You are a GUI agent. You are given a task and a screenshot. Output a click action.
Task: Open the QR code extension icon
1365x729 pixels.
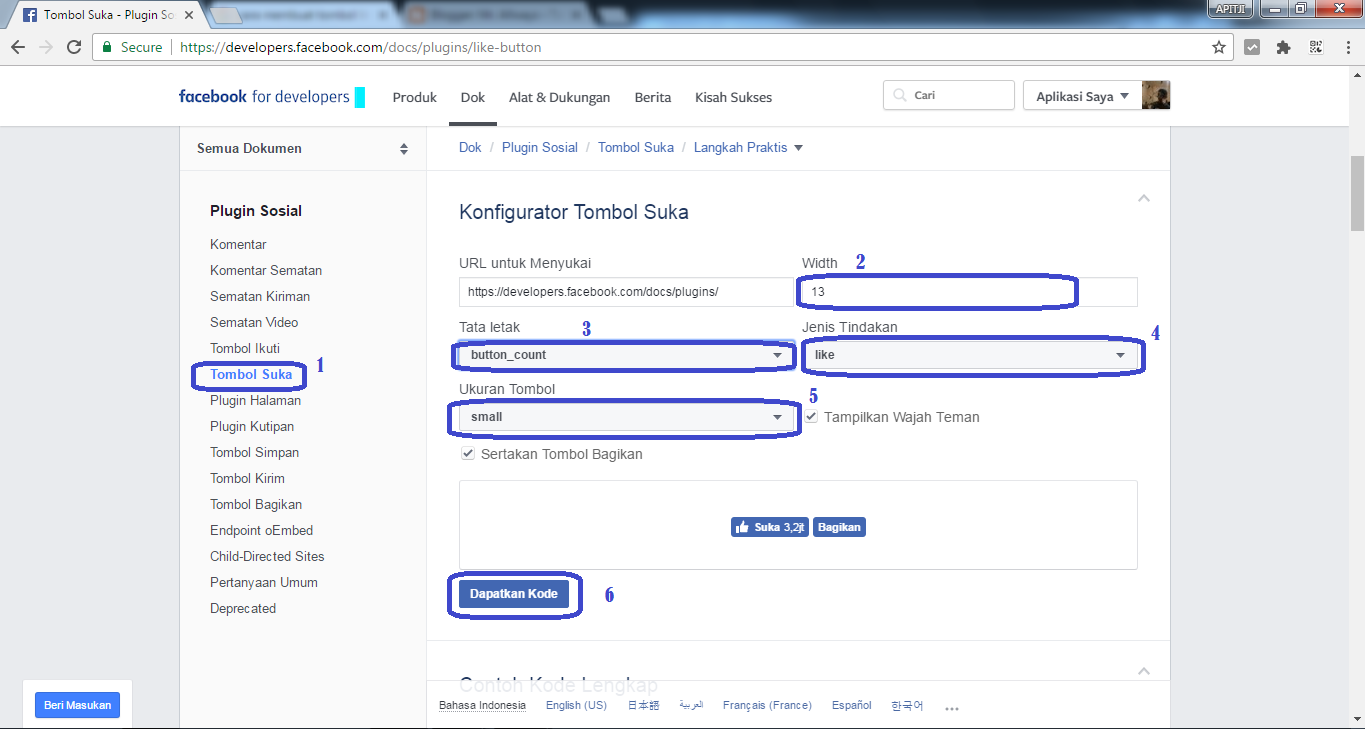point(1315,47)
